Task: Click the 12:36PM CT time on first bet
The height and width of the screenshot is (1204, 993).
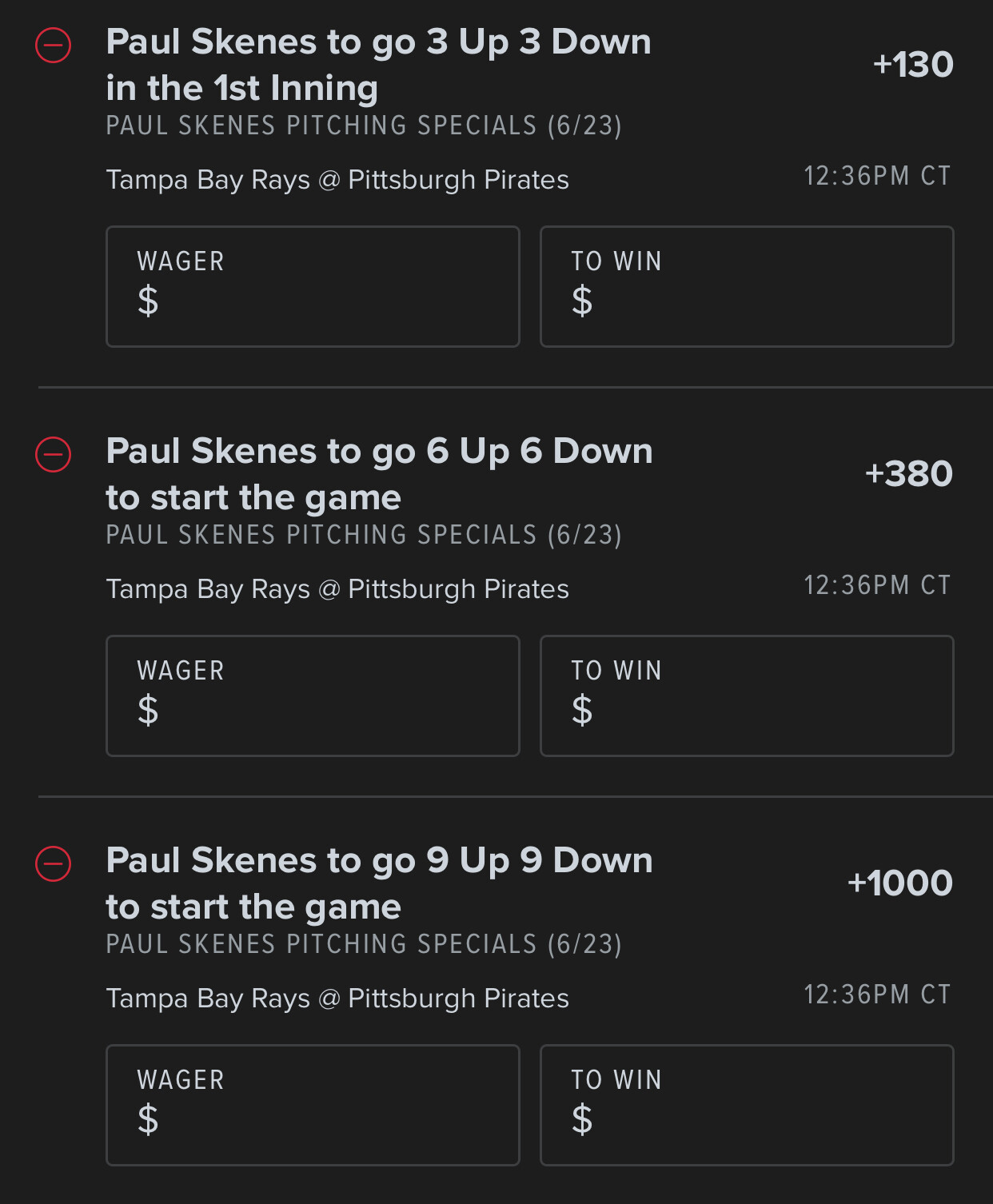Action: tap(877, 176)
